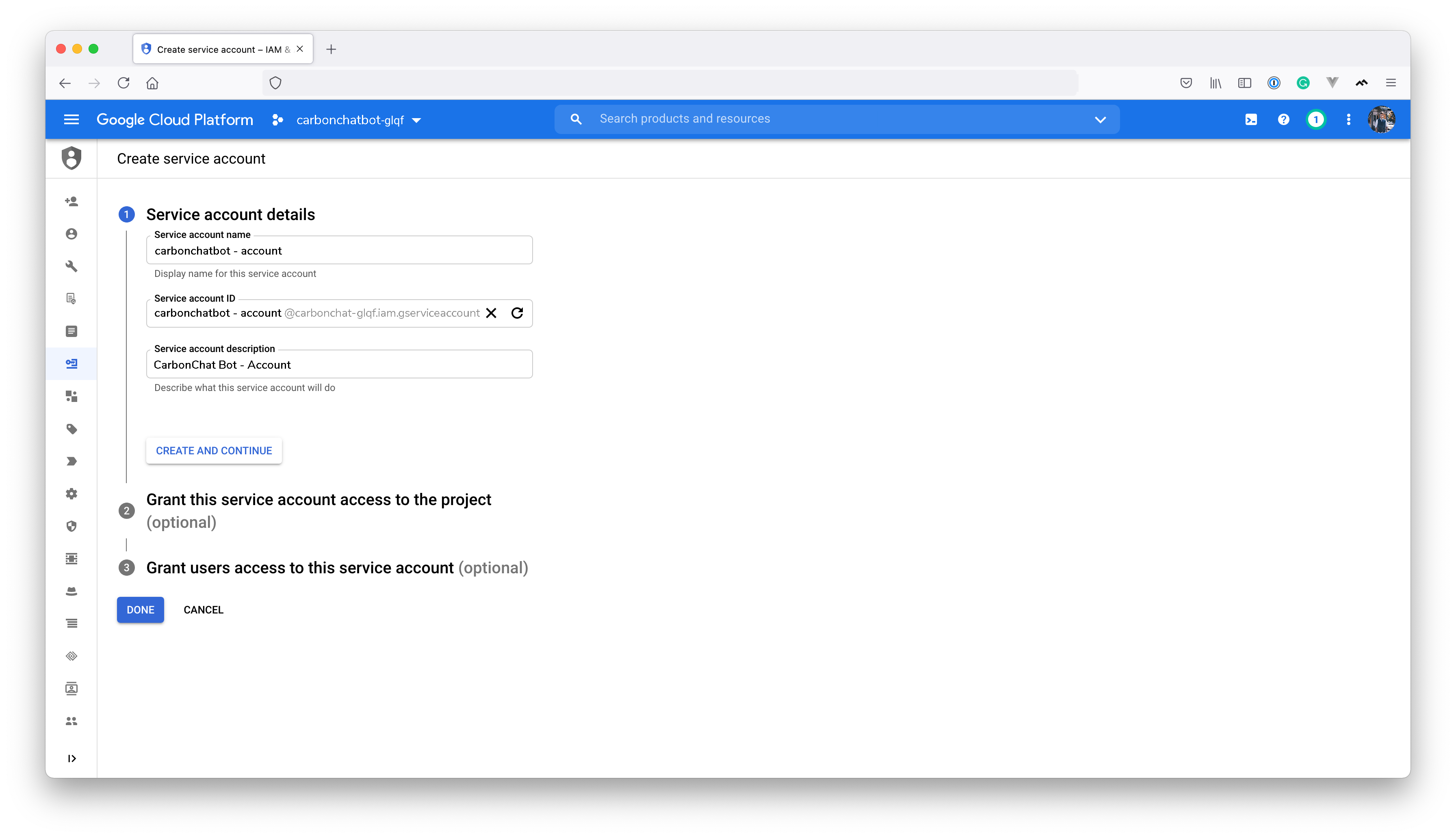Click the Service account description field

click(339, 365)
